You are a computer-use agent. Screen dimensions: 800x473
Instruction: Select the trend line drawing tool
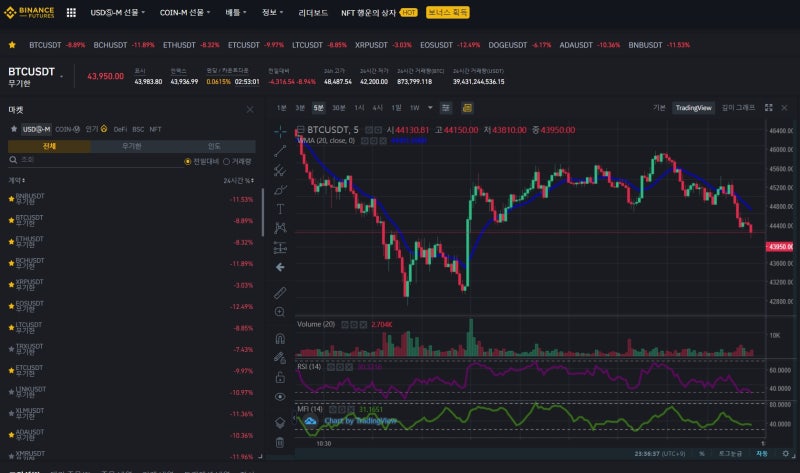pos(280,151)
